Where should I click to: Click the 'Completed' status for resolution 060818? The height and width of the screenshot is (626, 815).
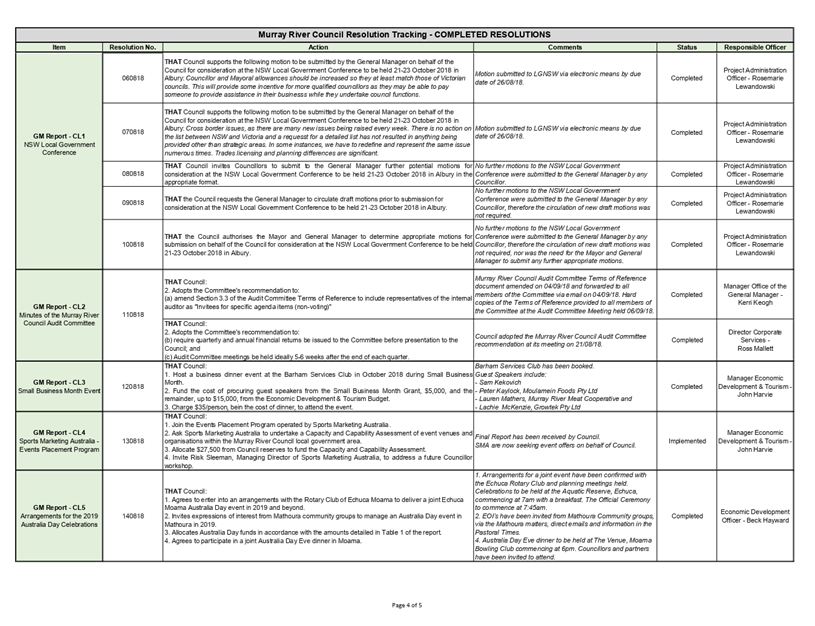point(687,78)
